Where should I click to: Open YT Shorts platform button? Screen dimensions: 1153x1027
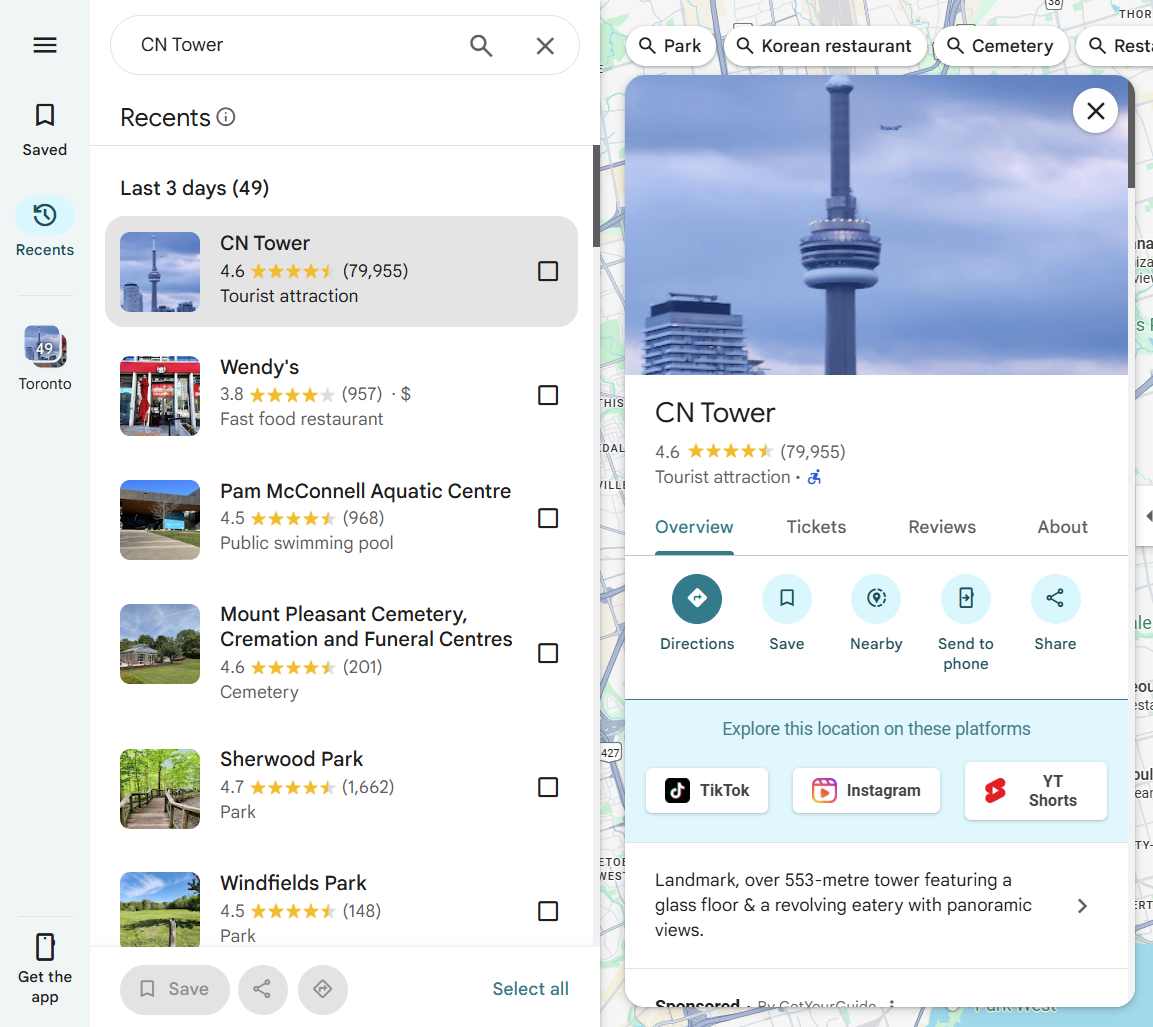coord(1035,790)
